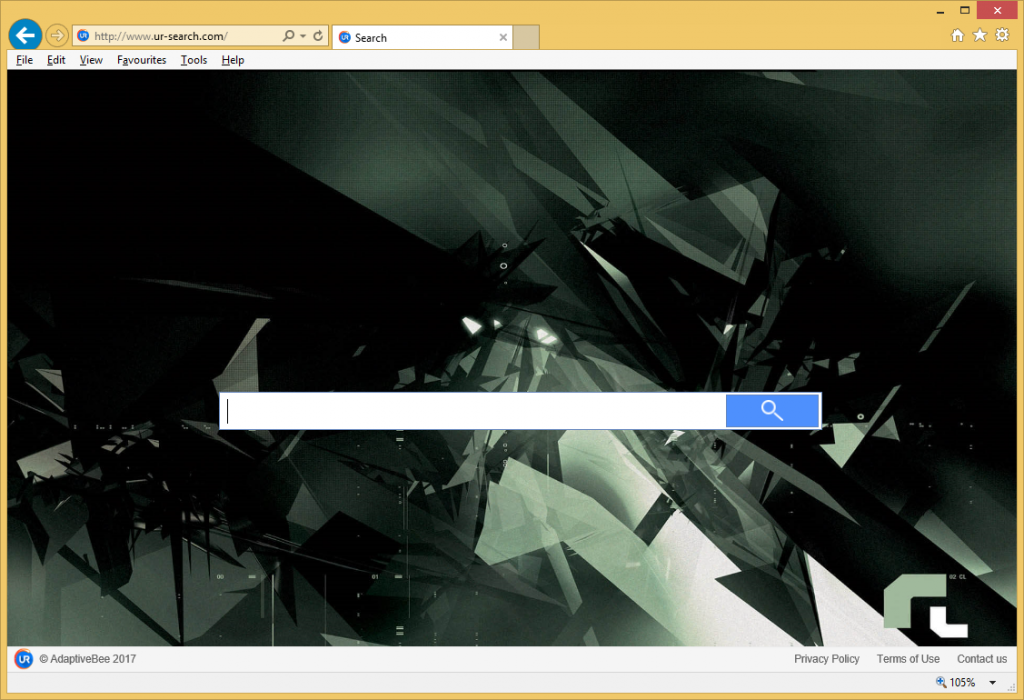This screenshot has width=1024, height=700.
Task: Open the Favourites menu
Action: (142, 60)
